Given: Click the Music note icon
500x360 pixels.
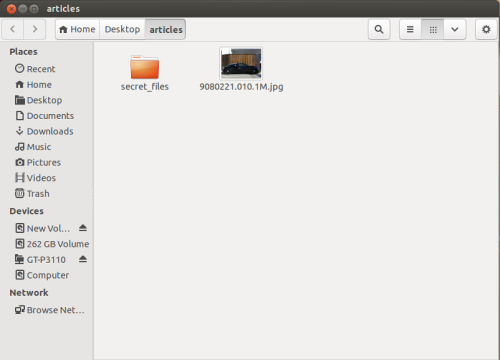Looking at the screenshot, I should click(20, 147).
